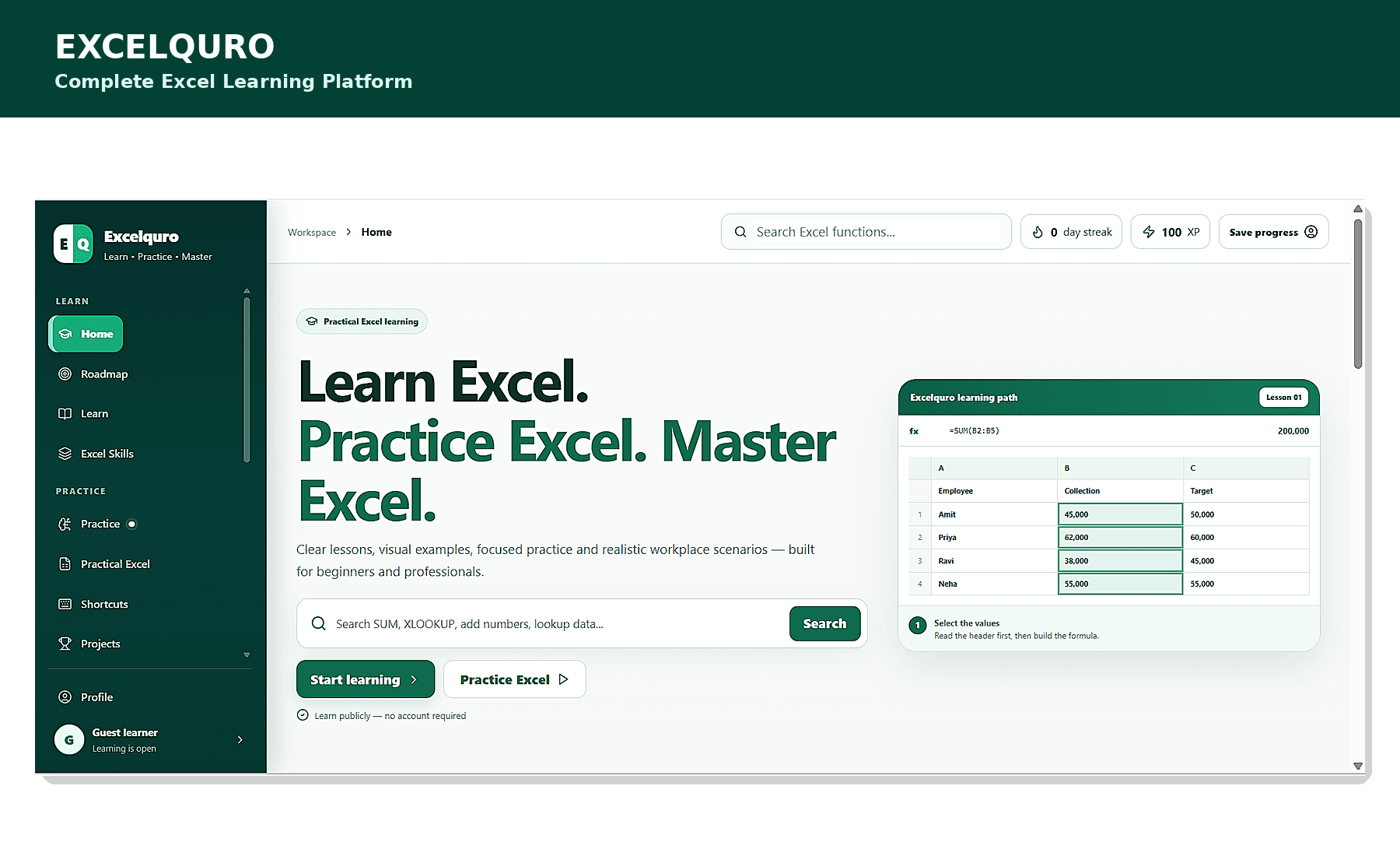
Task: Click the Lesson 01 badge
Action: pos(1284,397)
